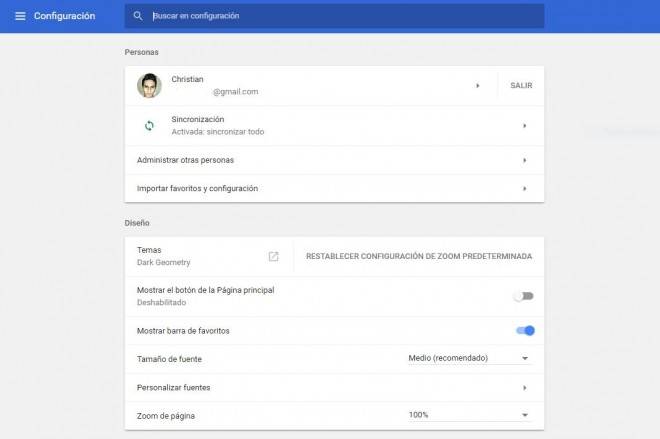Screen dimensions: 660x439
Task: Click the @gmail.com email text
Action: (x=235, y=92)
